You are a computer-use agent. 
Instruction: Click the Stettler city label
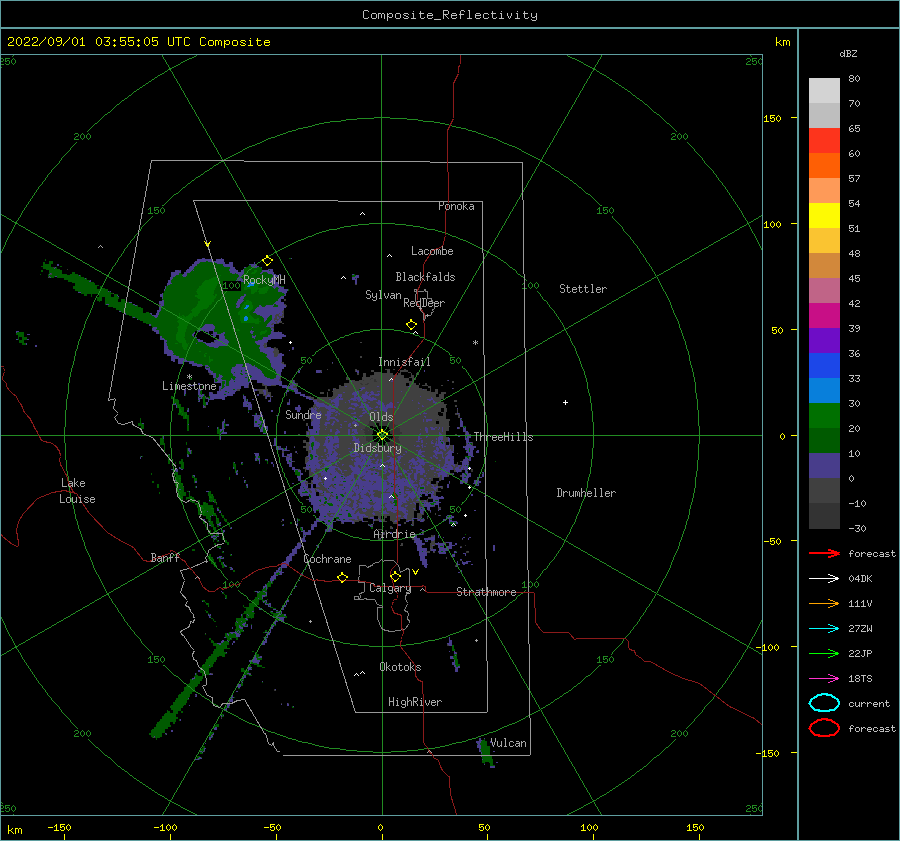click(x=583, y=289)
